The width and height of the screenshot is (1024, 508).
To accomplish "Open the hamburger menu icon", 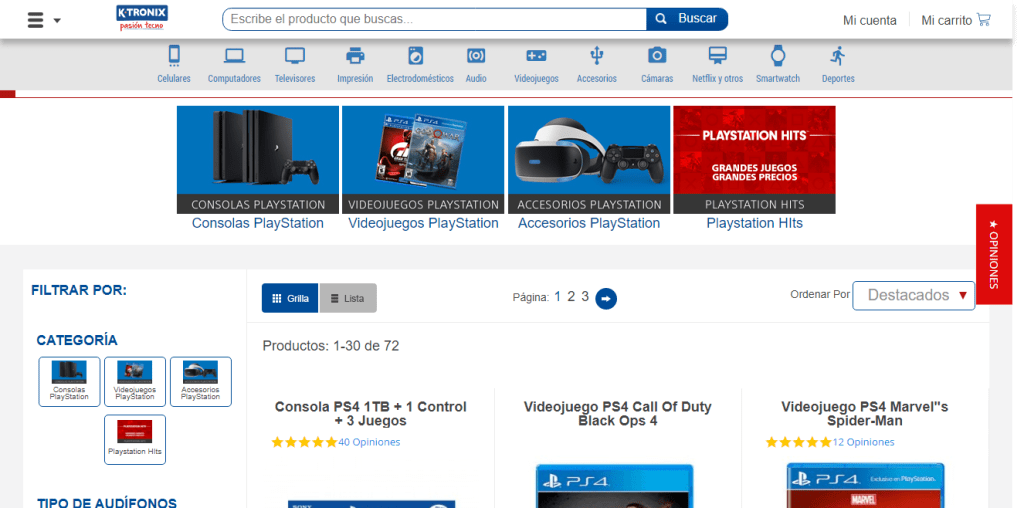I will tap(35, 20).
